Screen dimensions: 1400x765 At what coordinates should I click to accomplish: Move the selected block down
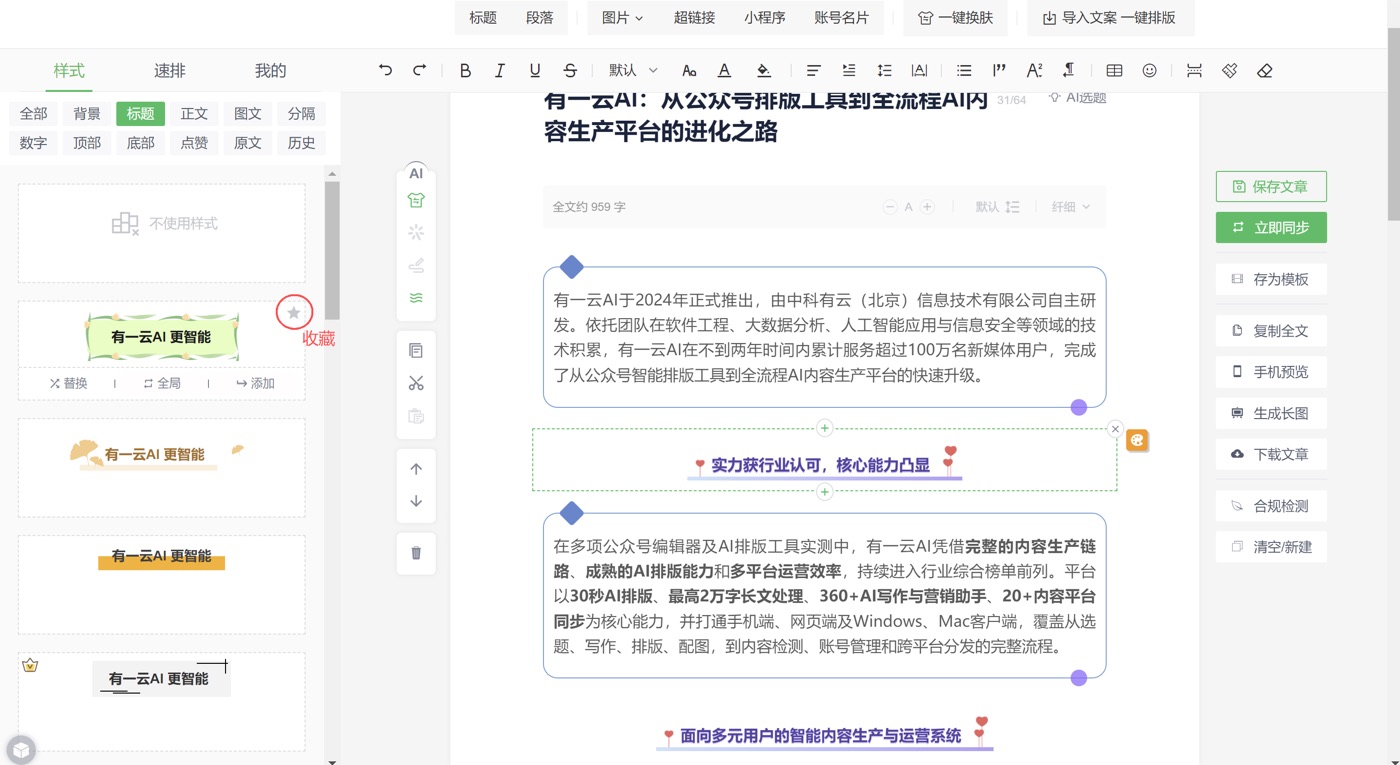coord(416,502)
